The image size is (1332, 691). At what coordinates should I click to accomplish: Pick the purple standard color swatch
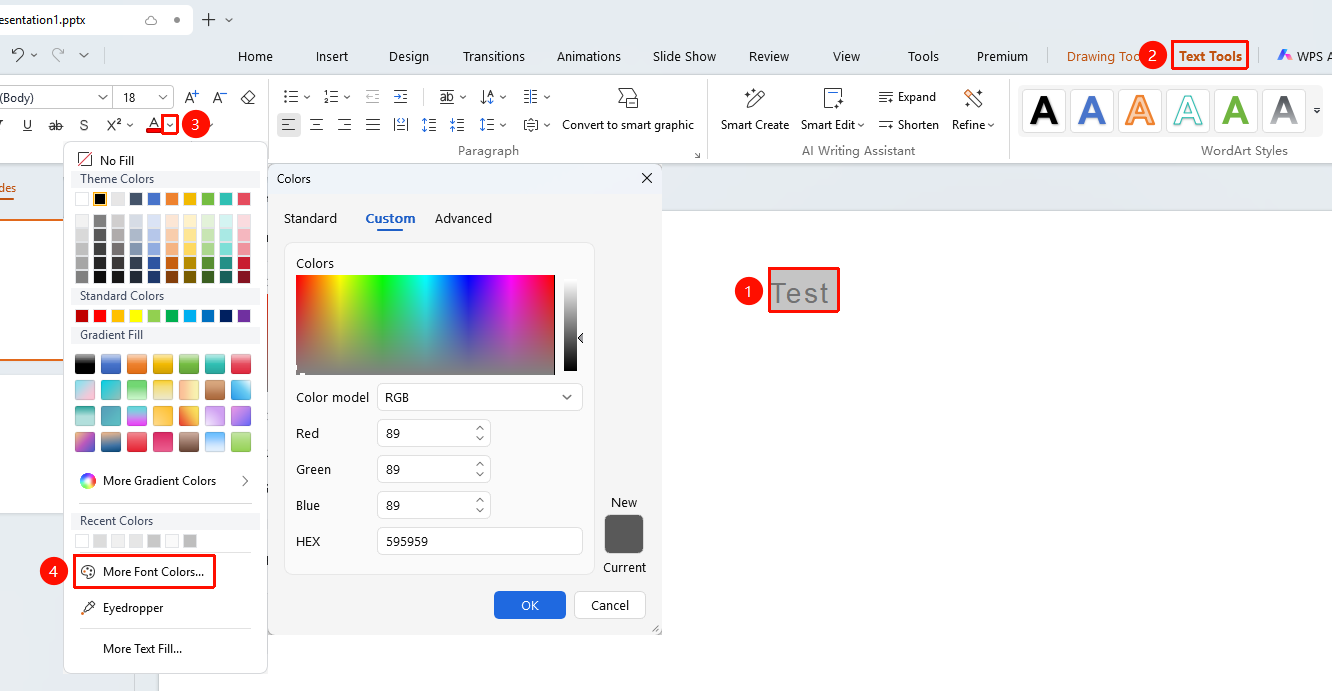point(244,316)
